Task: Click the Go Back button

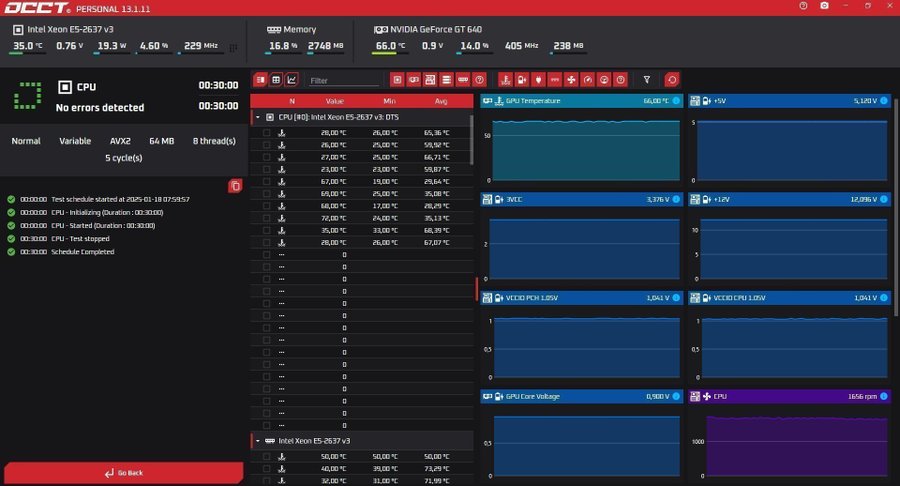Action: tap(124, 473)
